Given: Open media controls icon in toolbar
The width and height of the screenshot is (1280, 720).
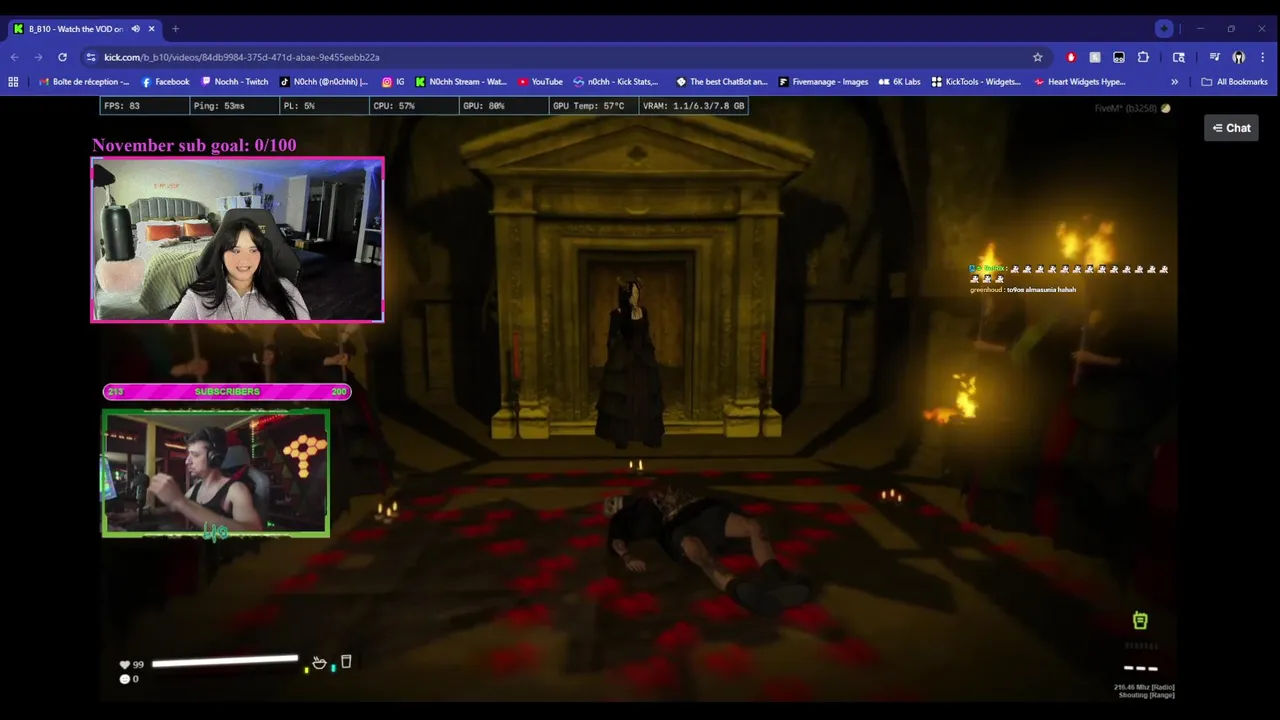Looking at the screenshot, I should (1214, 57).
